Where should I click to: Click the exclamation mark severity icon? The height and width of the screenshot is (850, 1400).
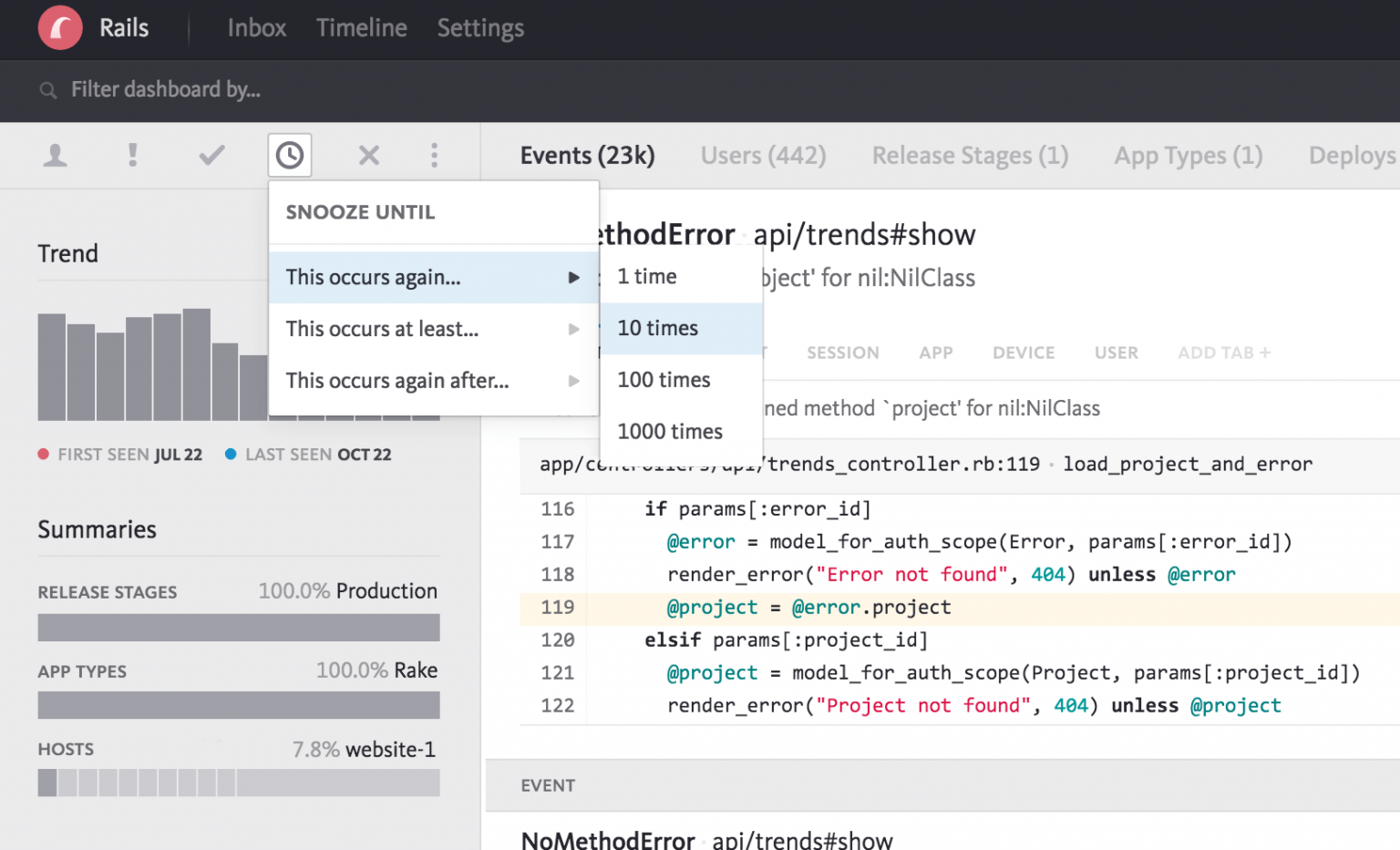click(x=133, y=155)
